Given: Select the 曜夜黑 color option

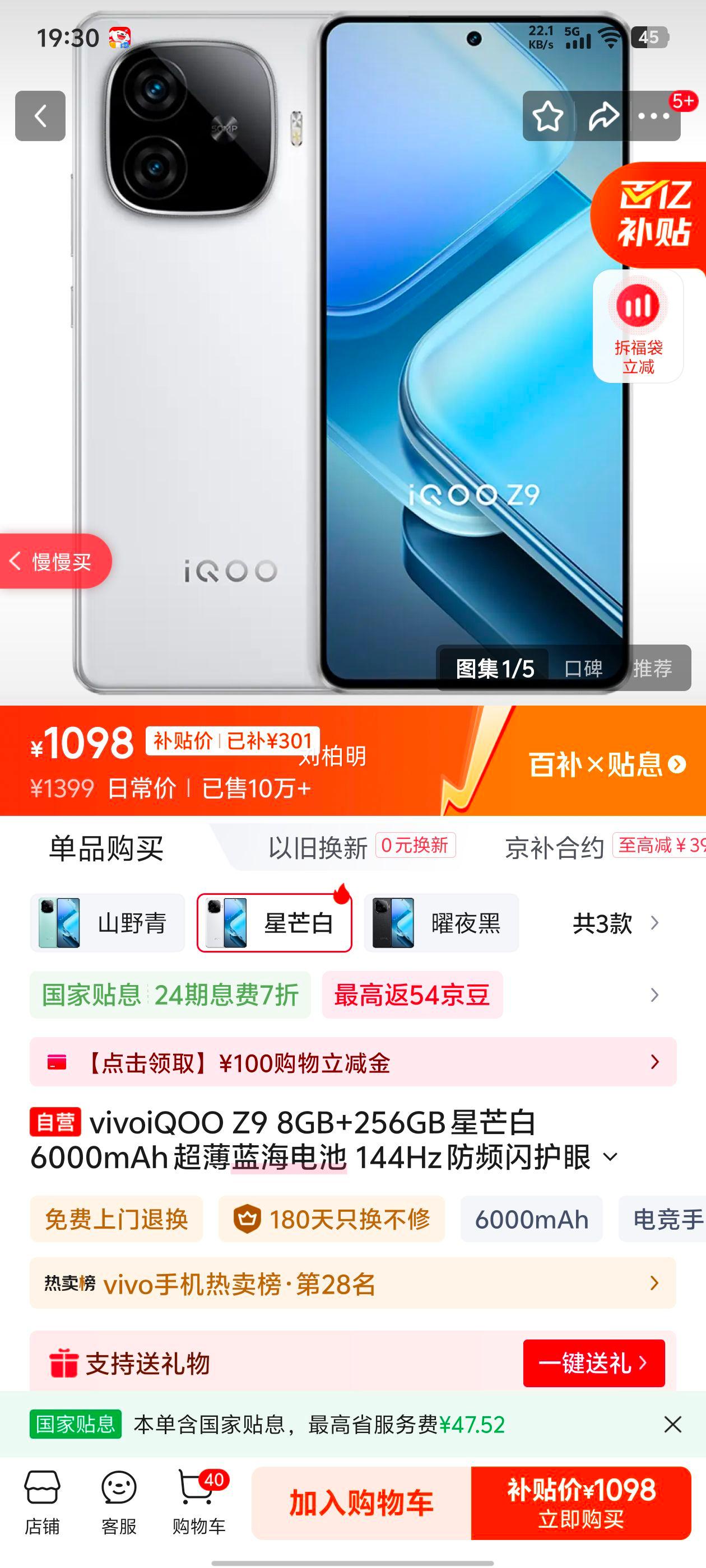Looking at the screenshot, I should click(x=441, y=923).
